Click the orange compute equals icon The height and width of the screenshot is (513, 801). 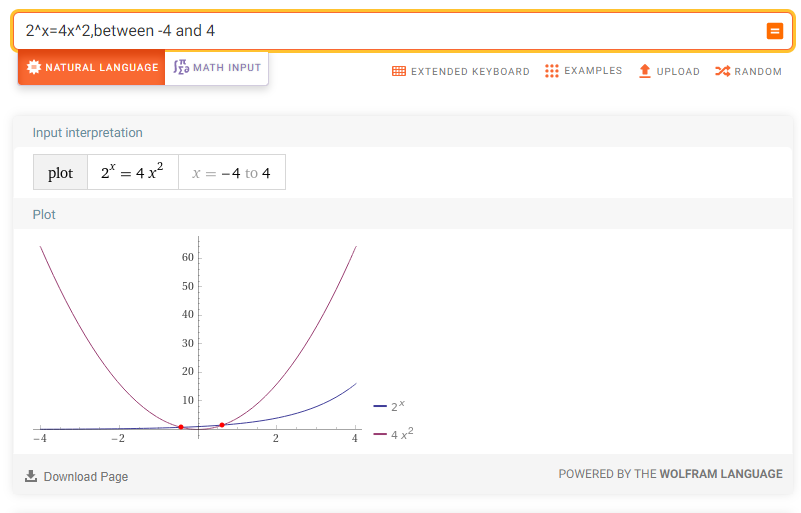point(774,31)
